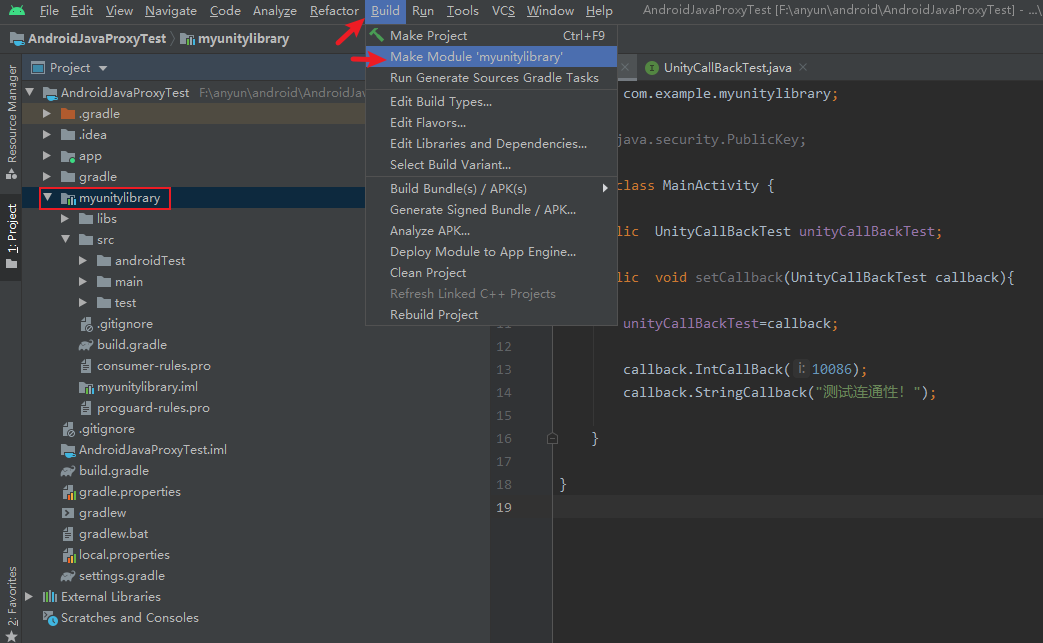Click the myunitylibrary module icon in tree
The width and height of the screenshot is (1043, 643).
[68, 198]
